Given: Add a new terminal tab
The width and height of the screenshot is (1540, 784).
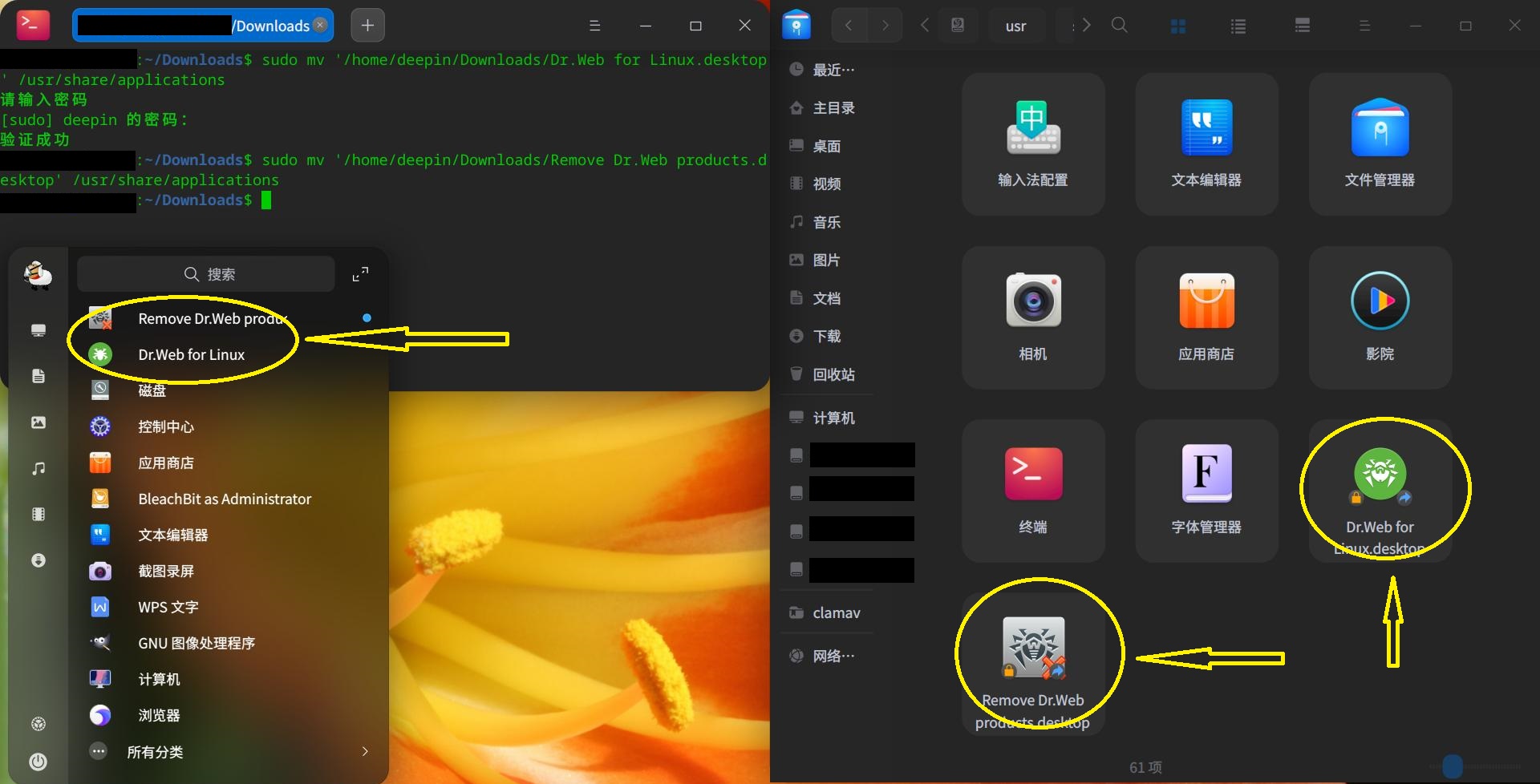Looking at the screenshot, I should 367,26.
